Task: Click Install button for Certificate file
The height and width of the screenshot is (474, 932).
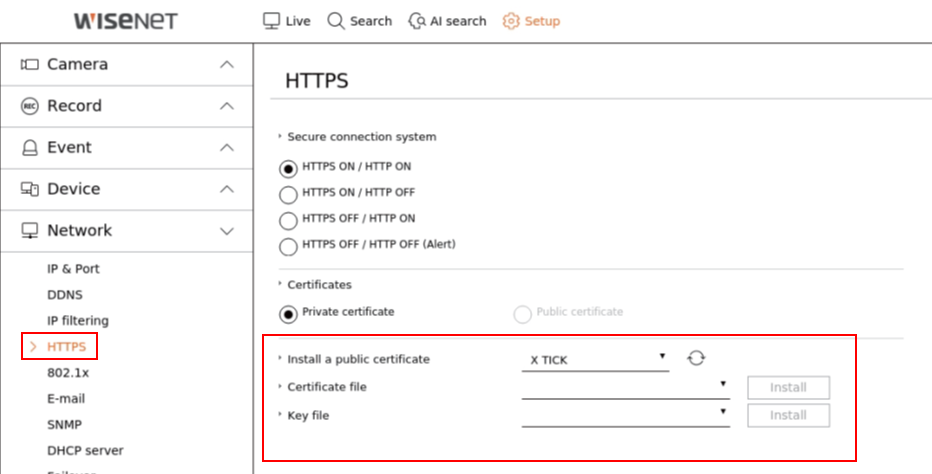Action: click(x=788, y=387)
